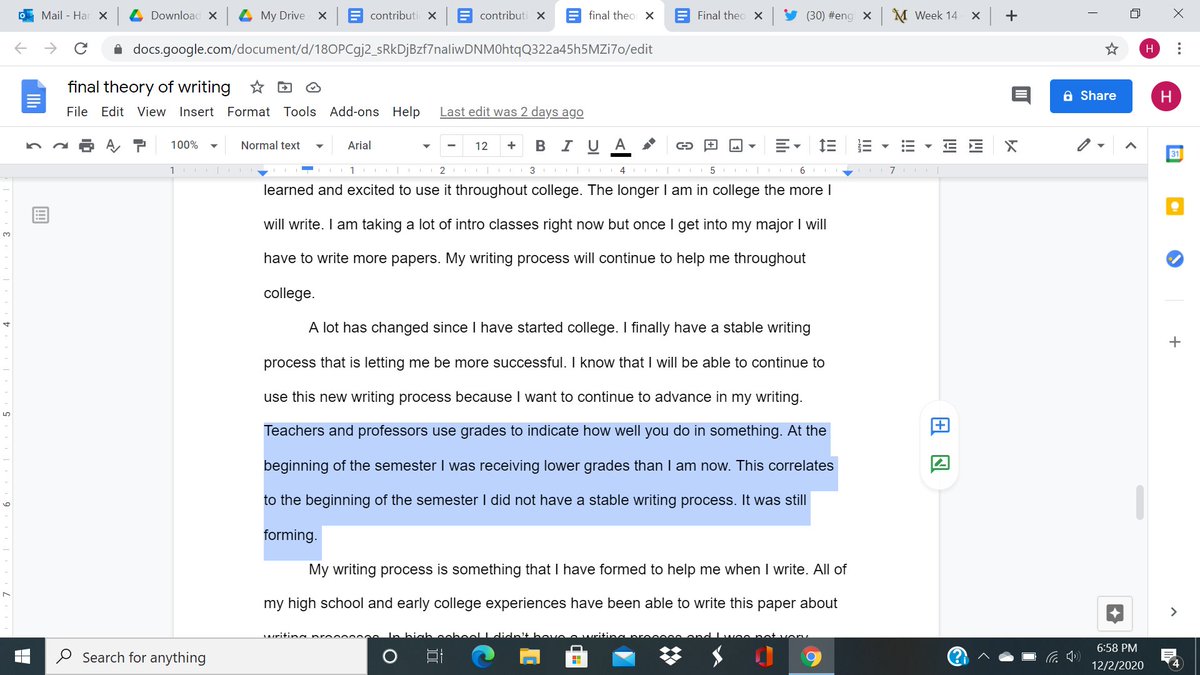Expand the numbered list options arrow
This screenshot has width=1200, height=675.
point(886,147)
